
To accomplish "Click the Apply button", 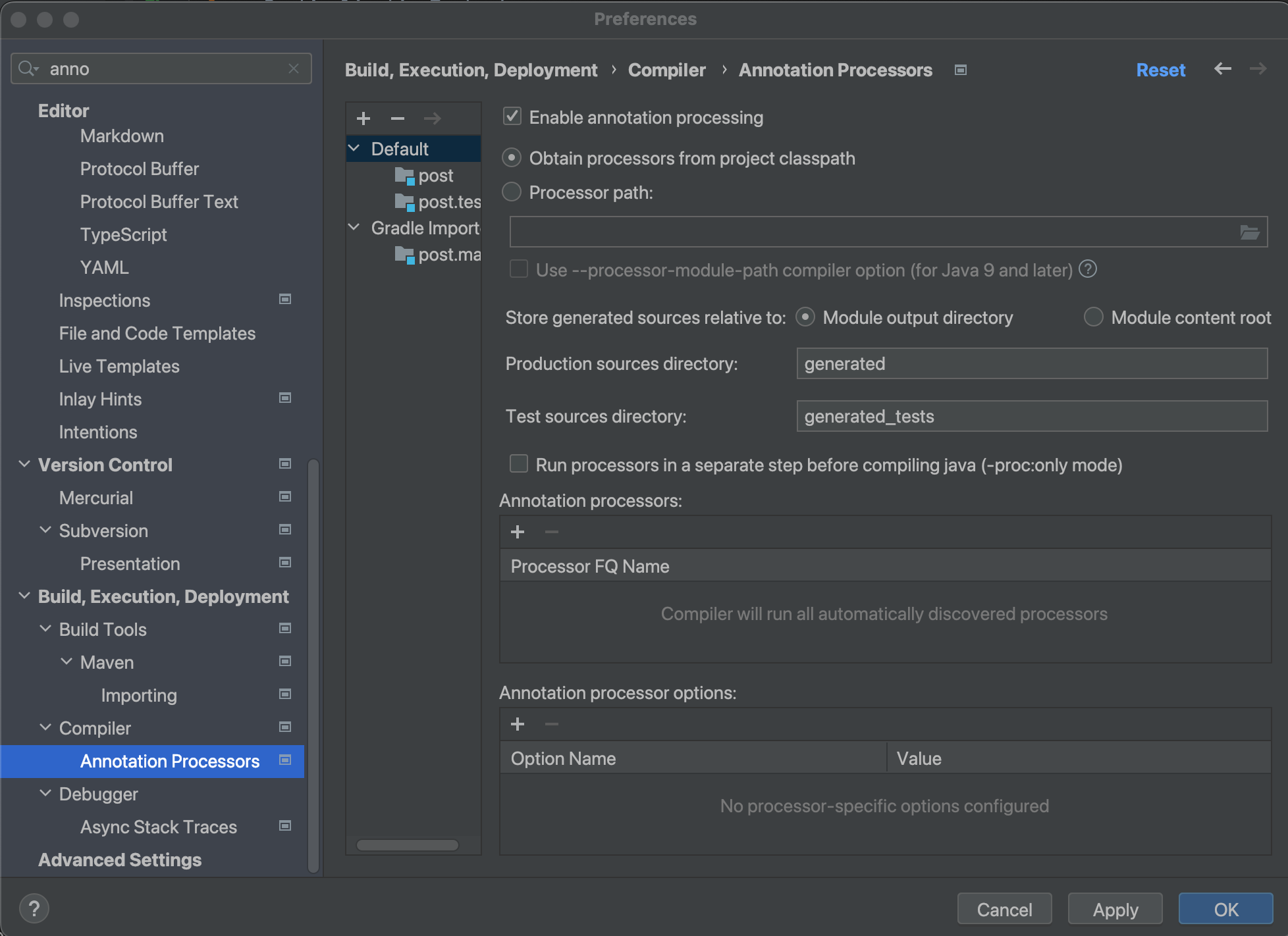I will tap(1115, 909).
